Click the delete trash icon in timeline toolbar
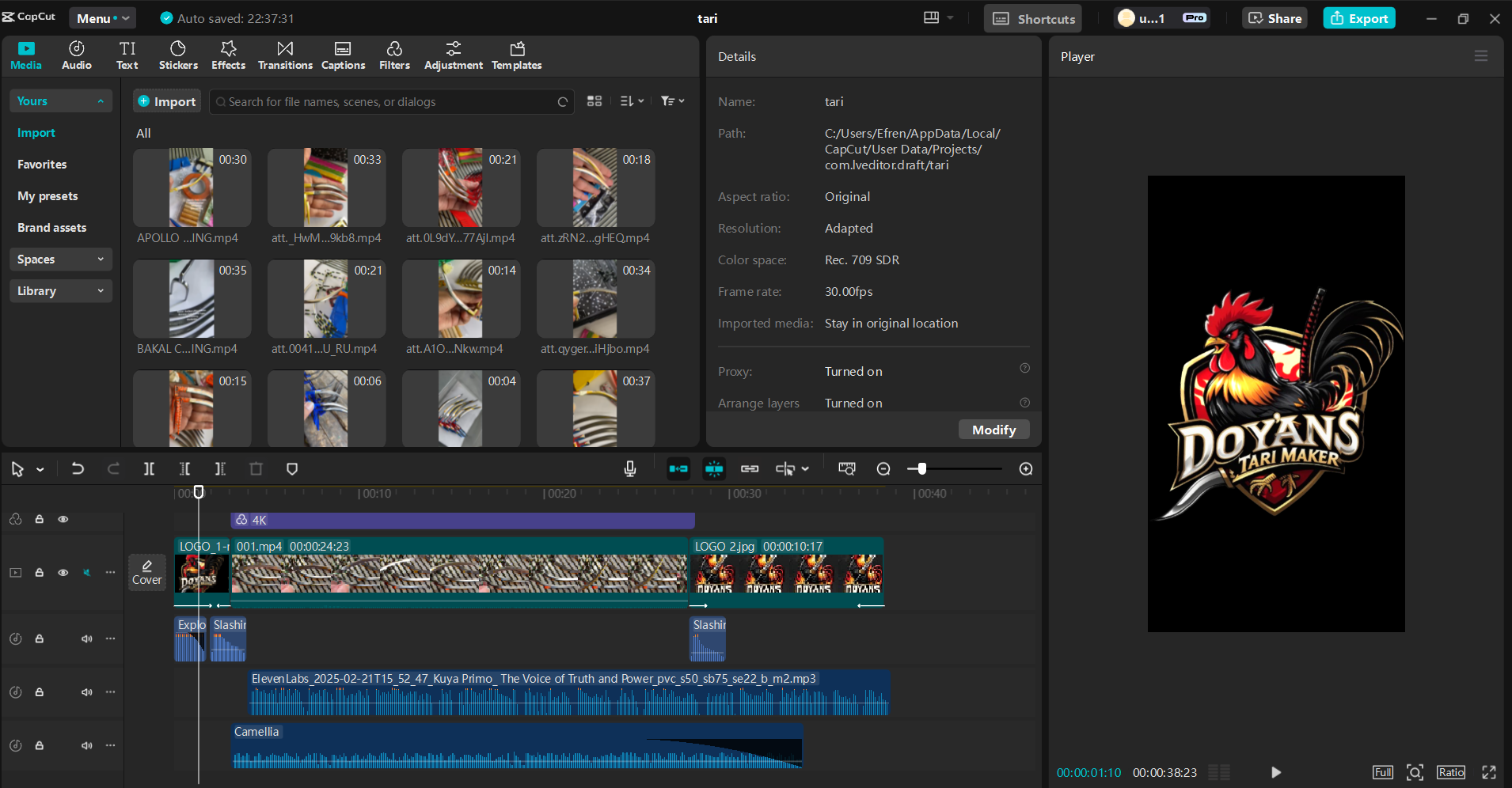 (256, 469)
